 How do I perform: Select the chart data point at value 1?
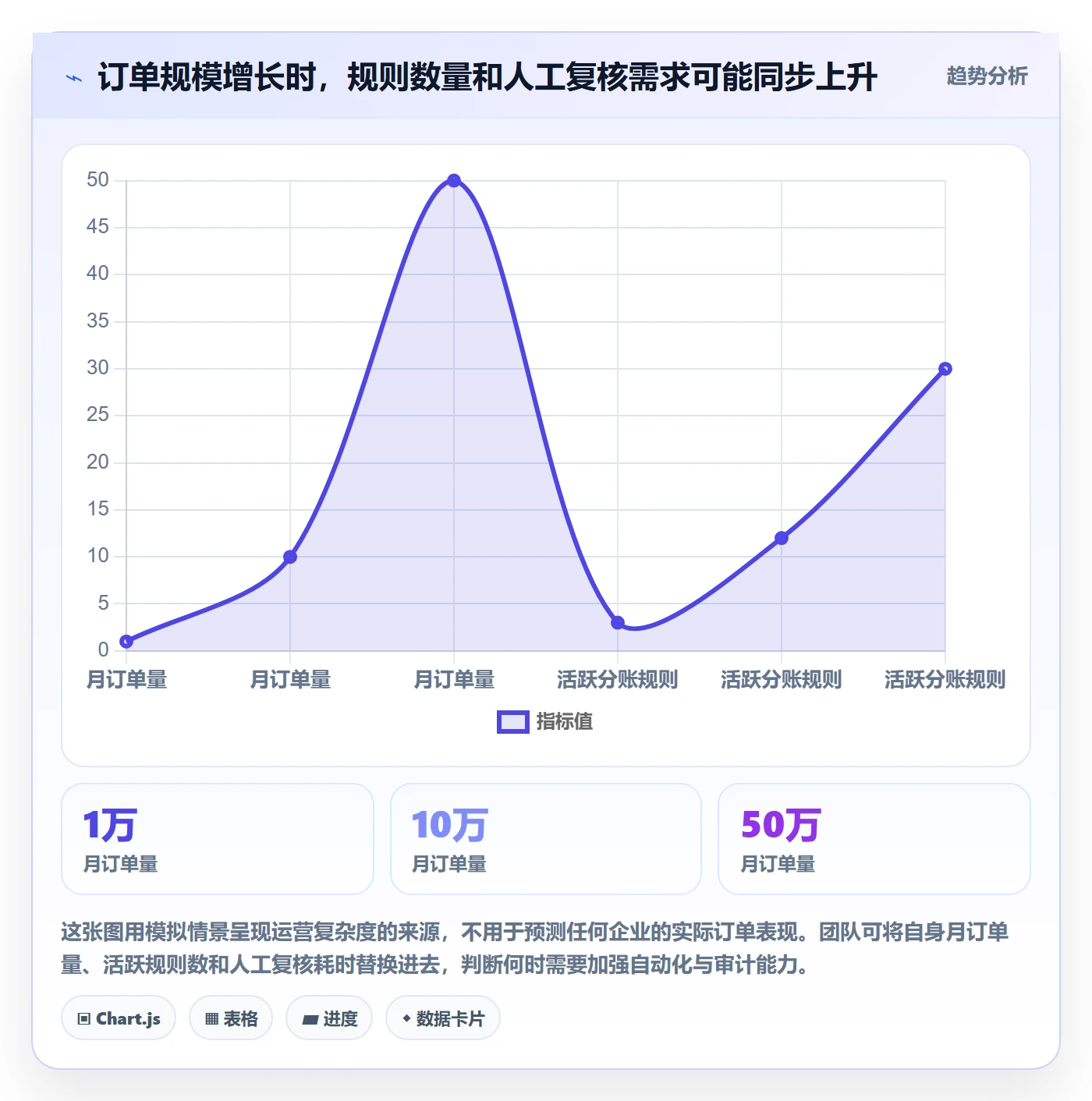126,642
